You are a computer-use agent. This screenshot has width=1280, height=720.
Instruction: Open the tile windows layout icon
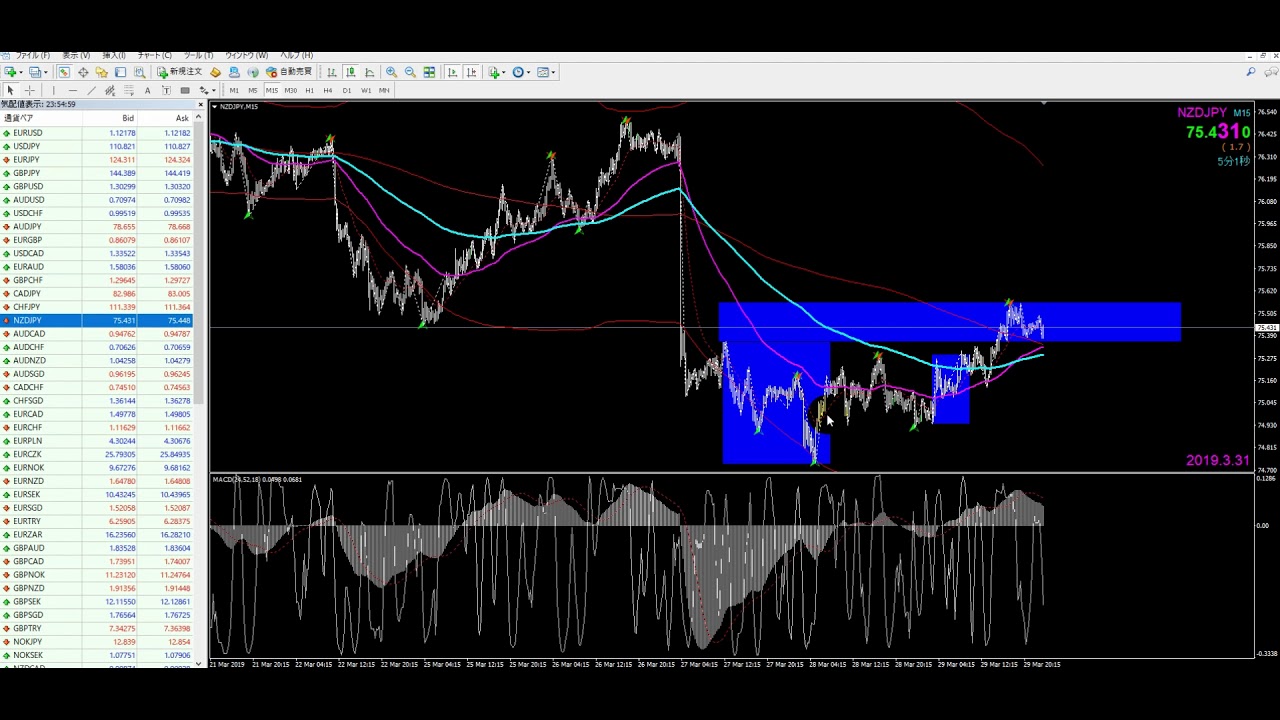coord(429,72)
